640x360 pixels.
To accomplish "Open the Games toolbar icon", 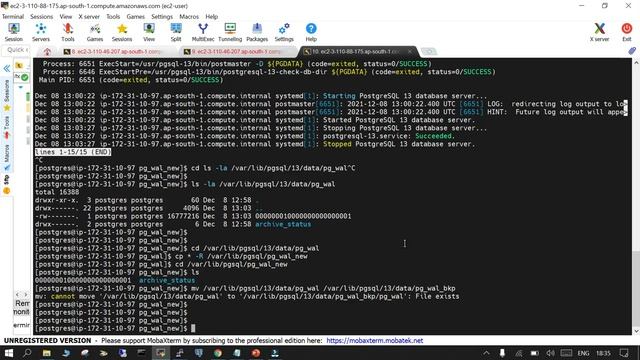I will (95, 32).
